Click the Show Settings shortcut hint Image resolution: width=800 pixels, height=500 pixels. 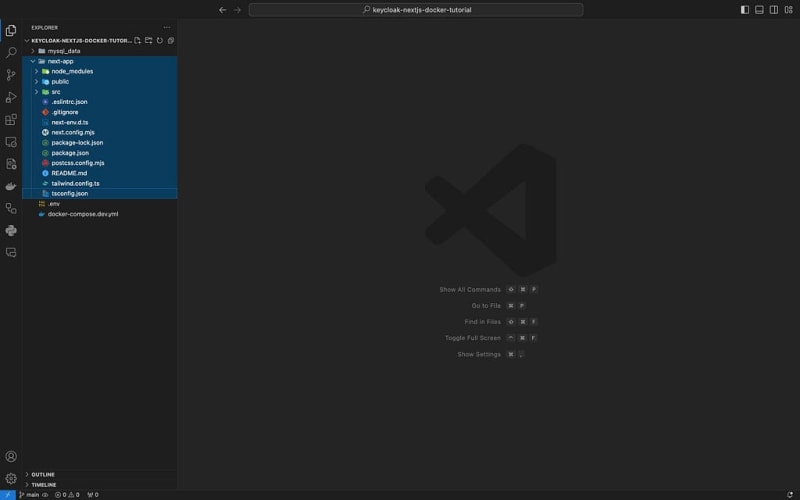pyautogui.click(x=491, y=354)
